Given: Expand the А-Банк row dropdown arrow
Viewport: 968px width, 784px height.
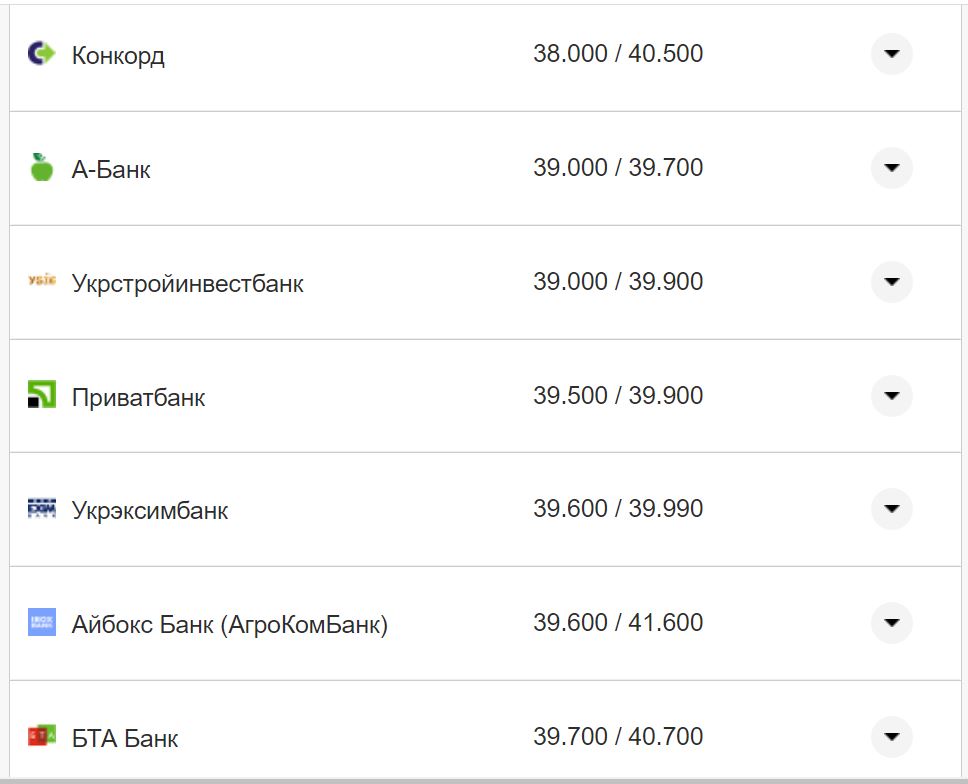Looking at the screenshot, I should click(891, 168).
